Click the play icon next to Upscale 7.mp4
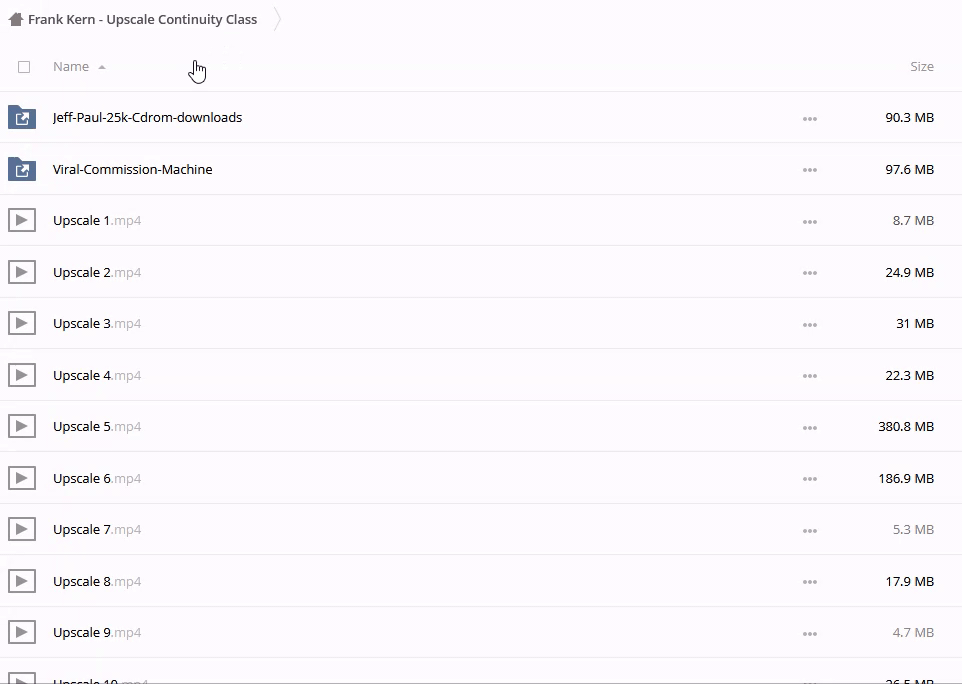Screen dimensions: 962x684 click(22, 530)
